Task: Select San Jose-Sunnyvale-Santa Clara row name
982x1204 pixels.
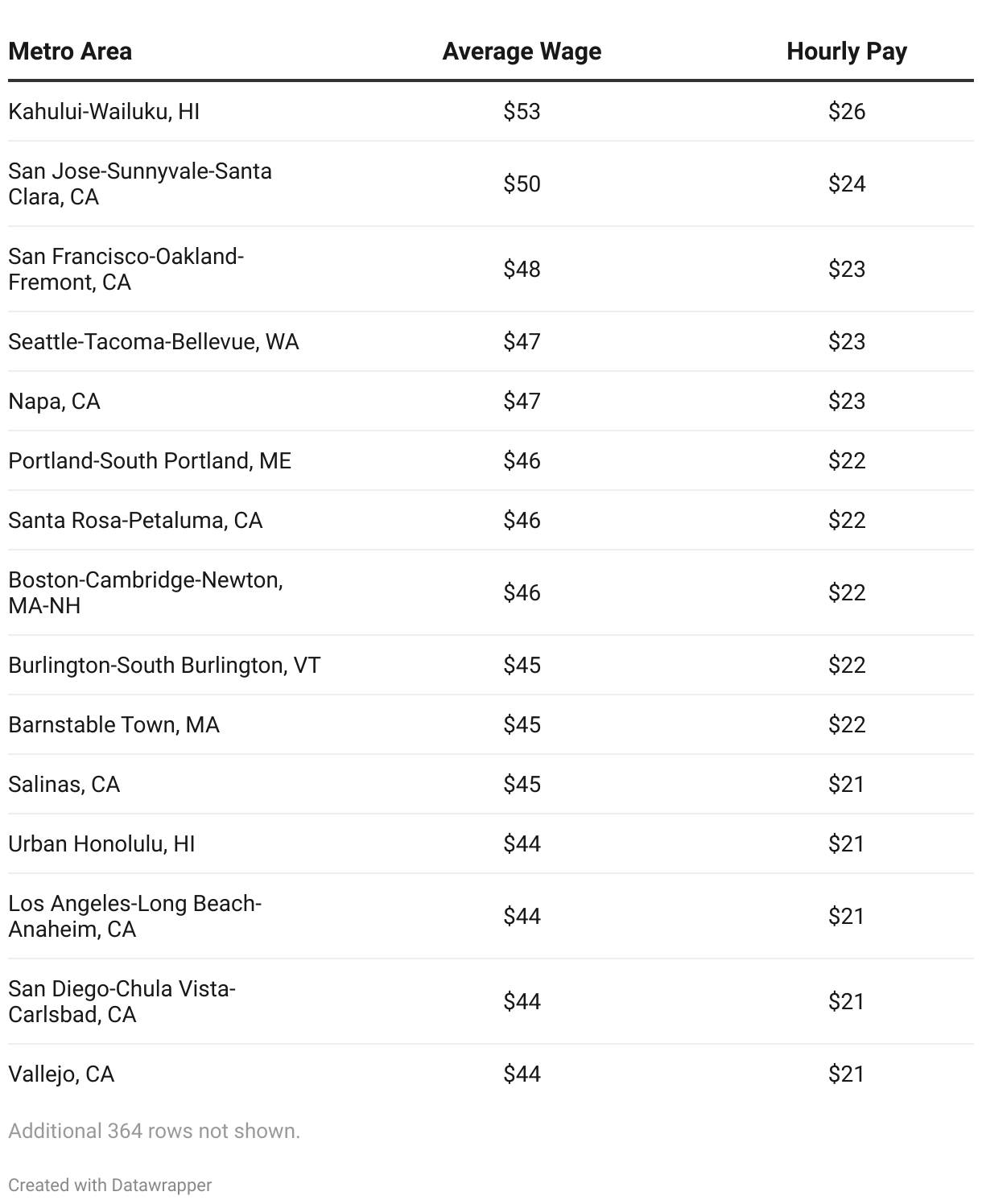Action: (x=140, y=183)
